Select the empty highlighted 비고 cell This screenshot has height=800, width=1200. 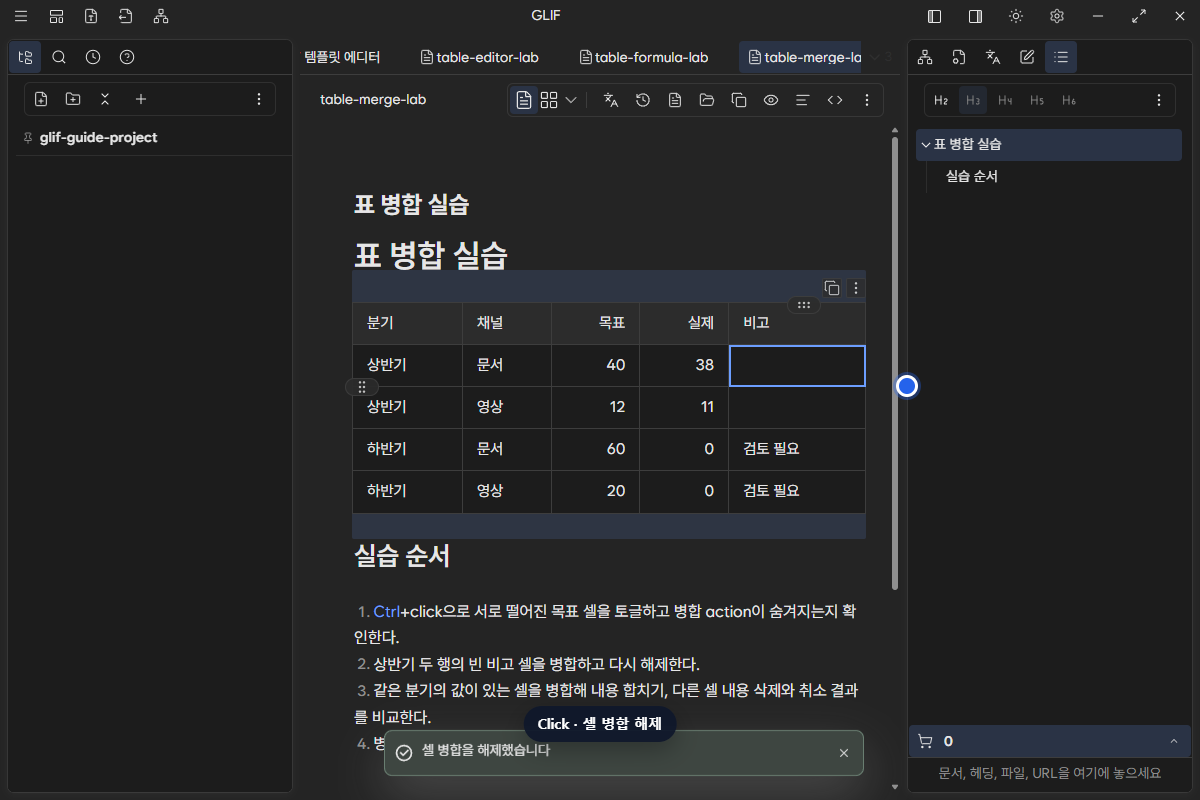(797, 365)
